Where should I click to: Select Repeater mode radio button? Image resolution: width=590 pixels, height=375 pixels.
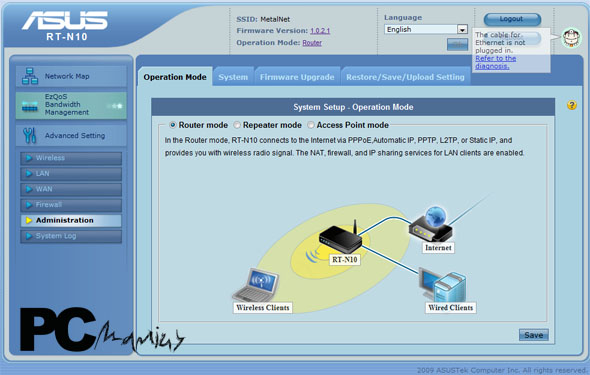pos(237,125)
